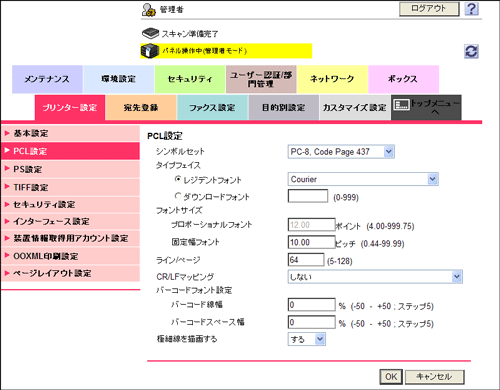
Task: Select レジデントフォント radio button
Action: 178,179
